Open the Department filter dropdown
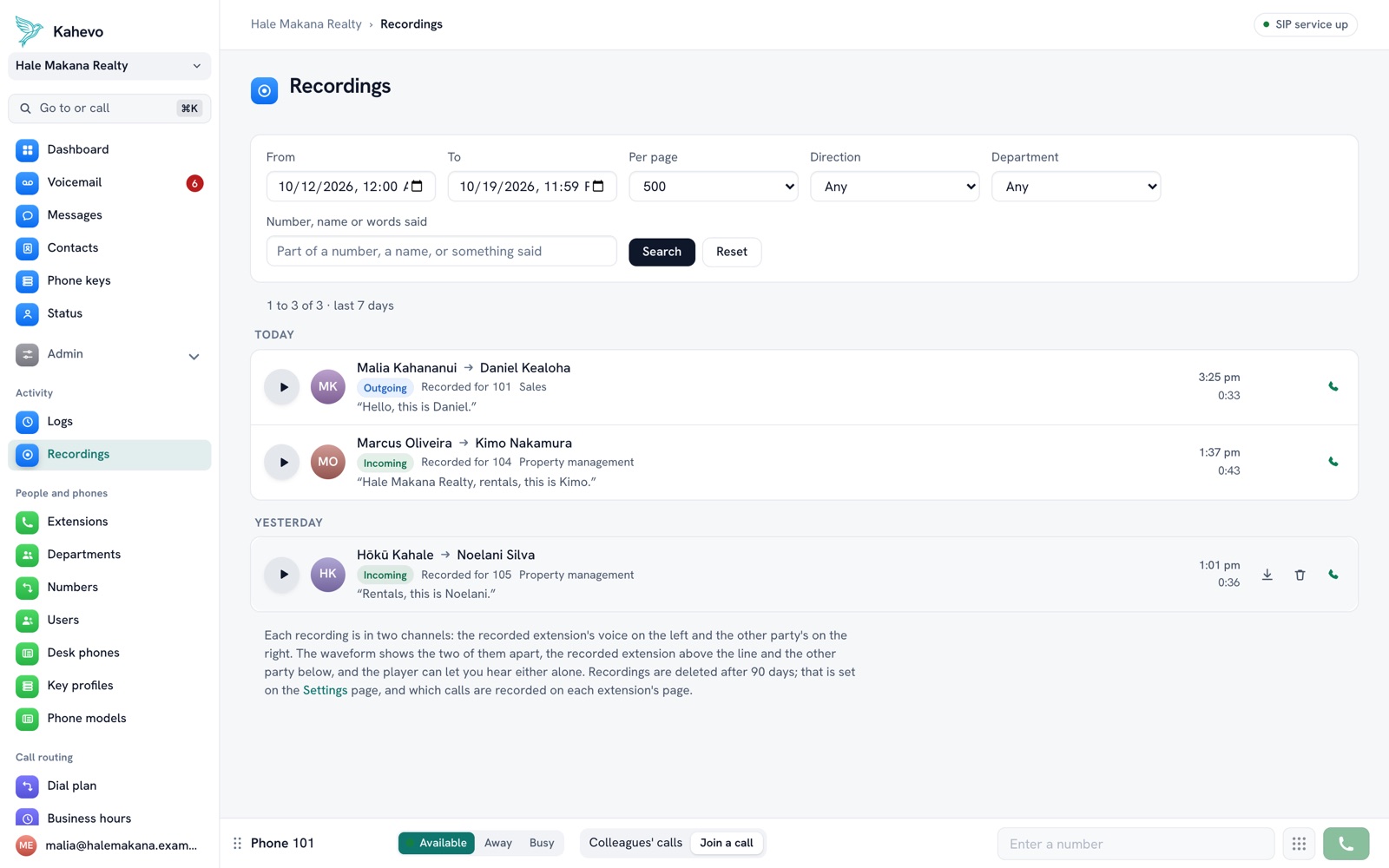The image size is (1389, 868). coord(1076,187)
